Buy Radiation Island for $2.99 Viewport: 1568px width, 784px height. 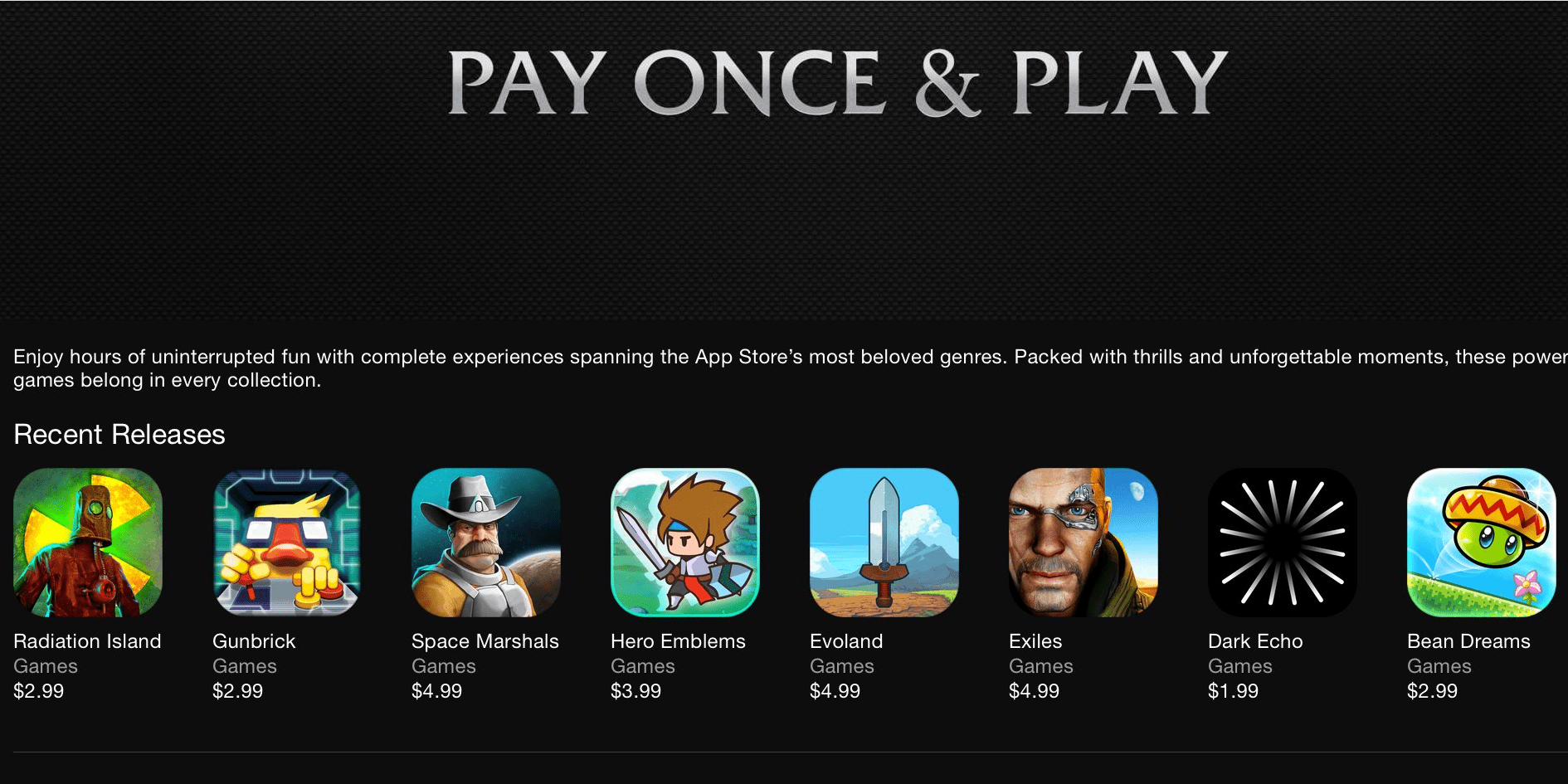pyautogui.click(x=39, y=691)
